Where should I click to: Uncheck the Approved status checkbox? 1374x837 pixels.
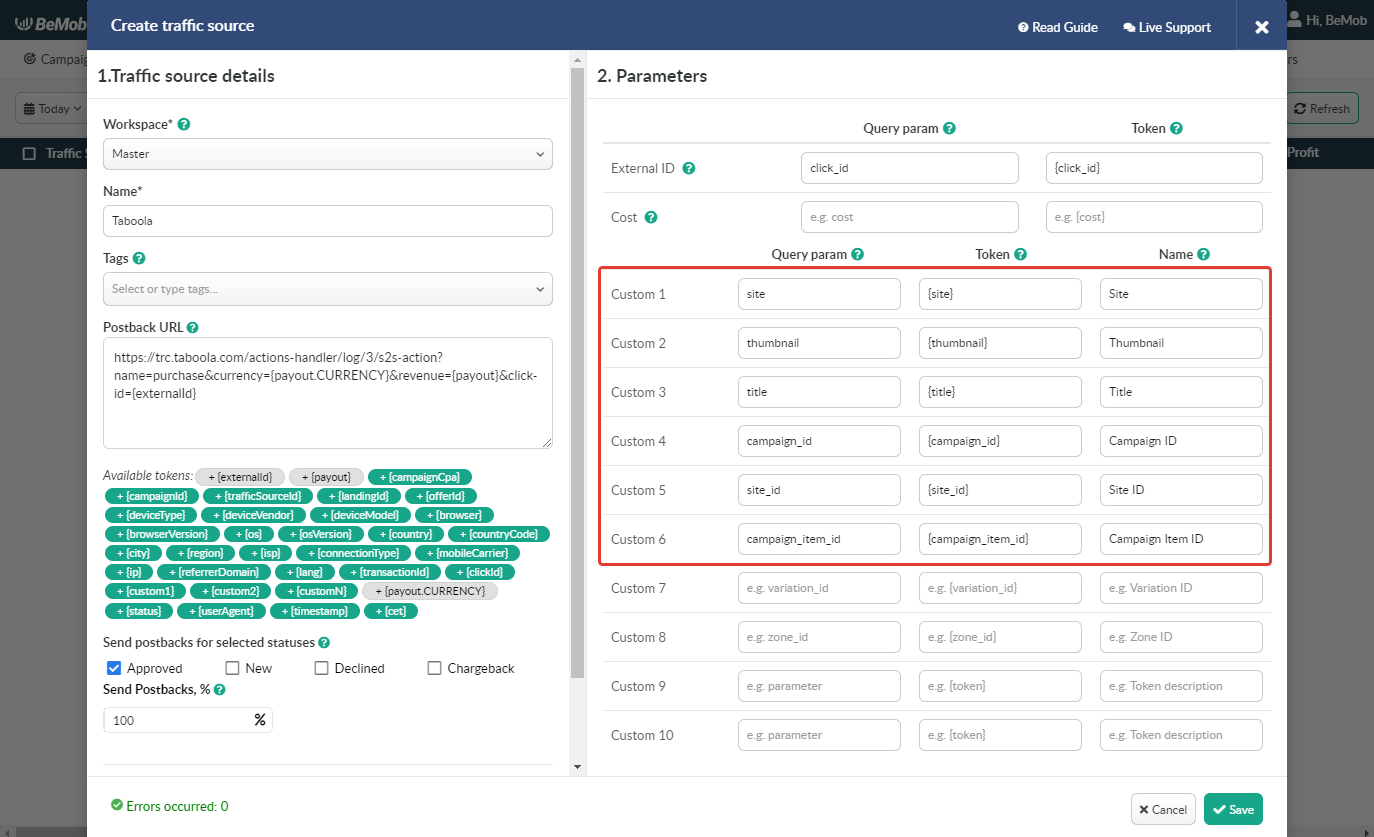114,668
